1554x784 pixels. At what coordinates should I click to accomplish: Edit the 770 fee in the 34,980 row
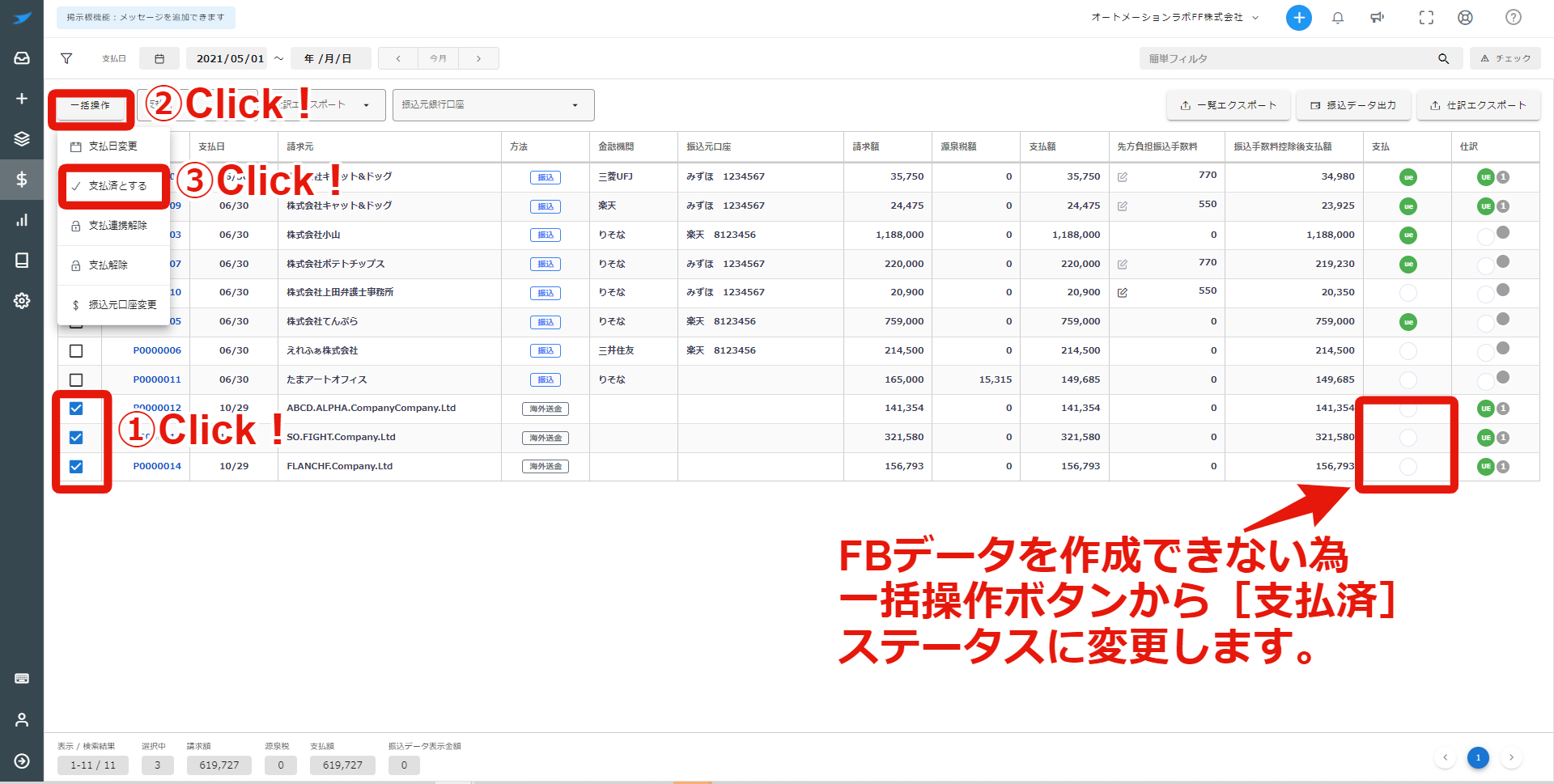1123,177
